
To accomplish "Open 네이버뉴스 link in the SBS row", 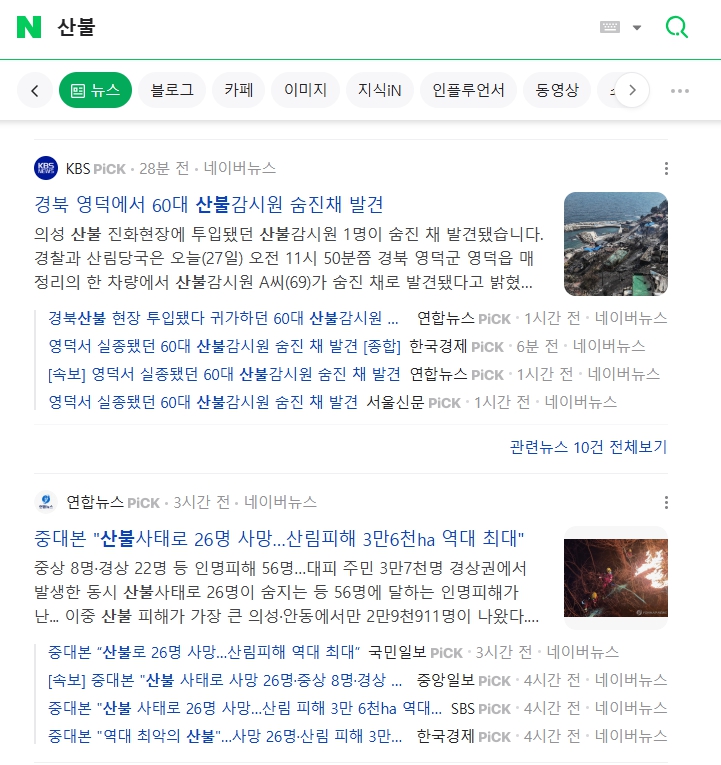I will click(631, 708).
